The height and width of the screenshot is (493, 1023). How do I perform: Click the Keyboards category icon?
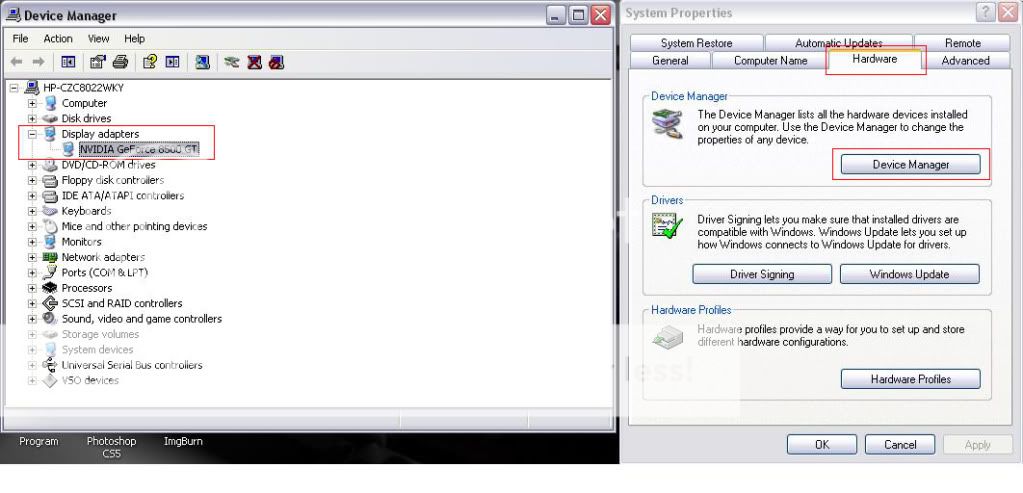(50, 211)
